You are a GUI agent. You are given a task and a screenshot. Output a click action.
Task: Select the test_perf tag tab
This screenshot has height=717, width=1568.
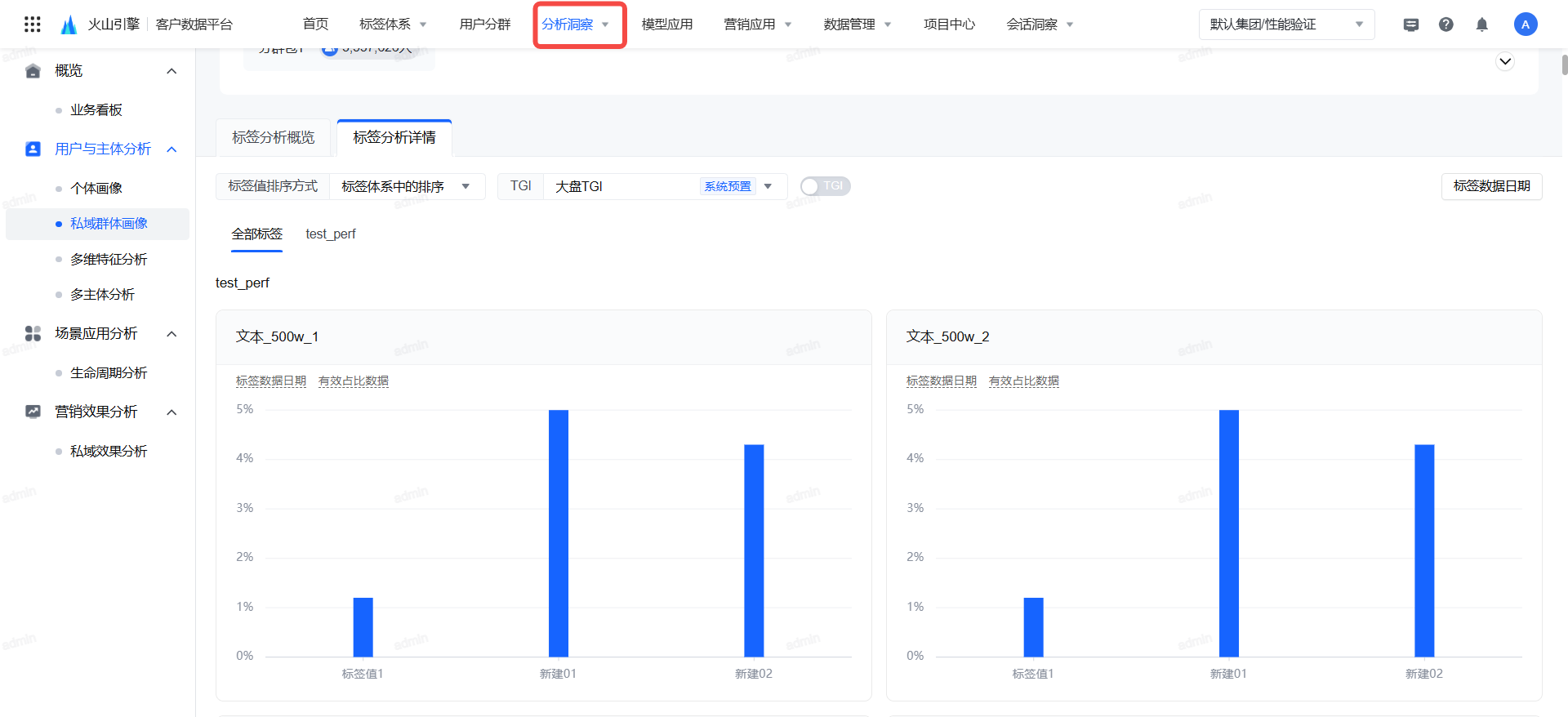tap(330, 234)
